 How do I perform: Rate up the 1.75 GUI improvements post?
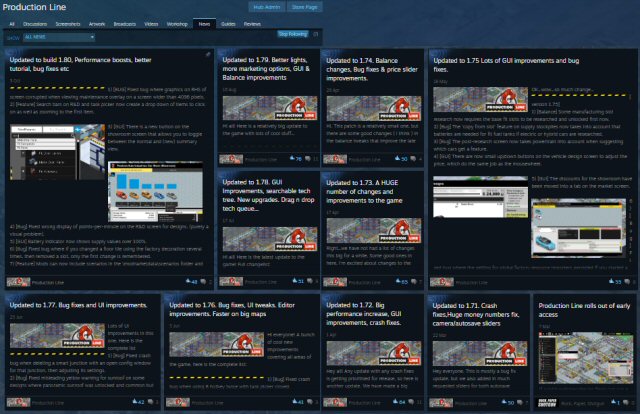[611, 281]
